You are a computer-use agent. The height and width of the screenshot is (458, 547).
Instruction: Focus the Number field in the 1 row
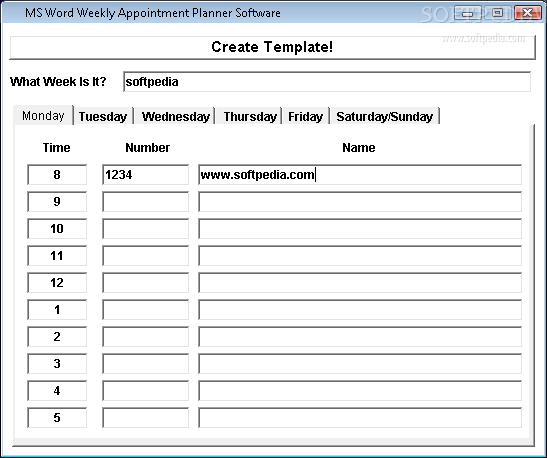[145, 309]
